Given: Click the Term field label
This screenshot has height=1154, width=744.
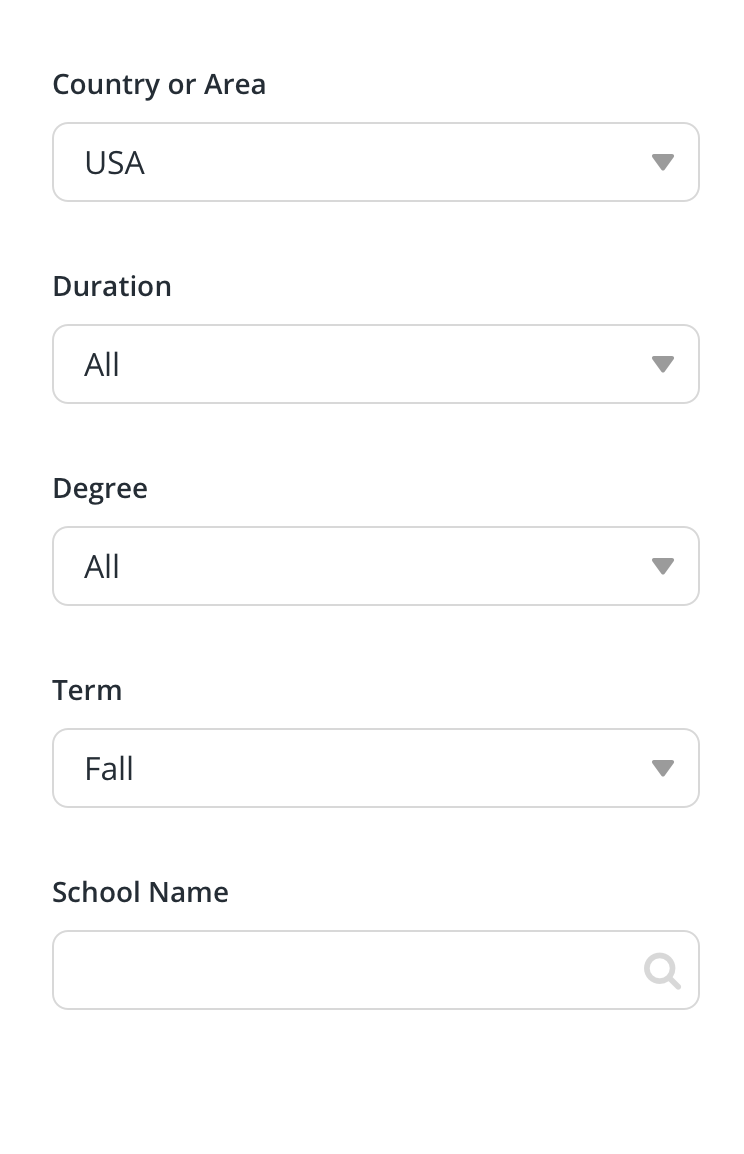Looking at the screenshot, I should (x=87, y=690).
